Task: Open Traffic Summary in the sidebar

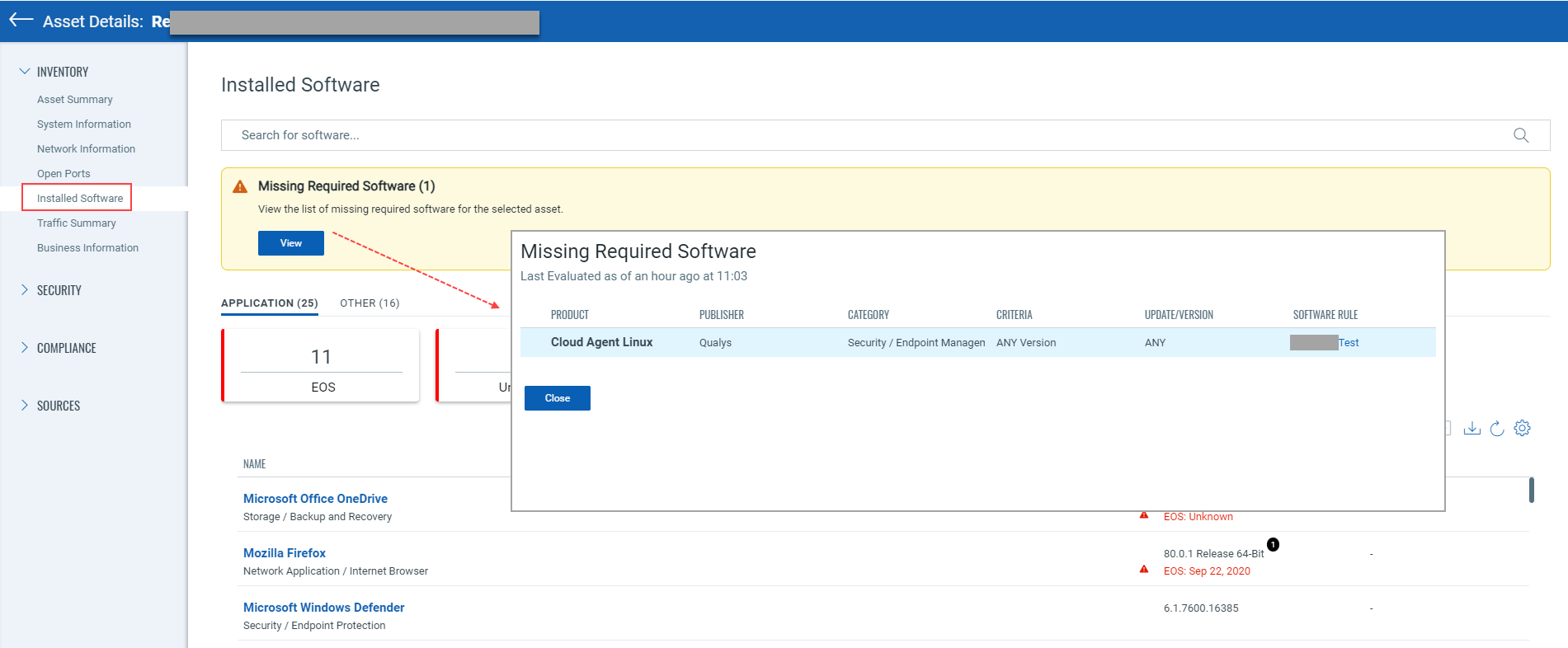Action: (x=77, y=223)
